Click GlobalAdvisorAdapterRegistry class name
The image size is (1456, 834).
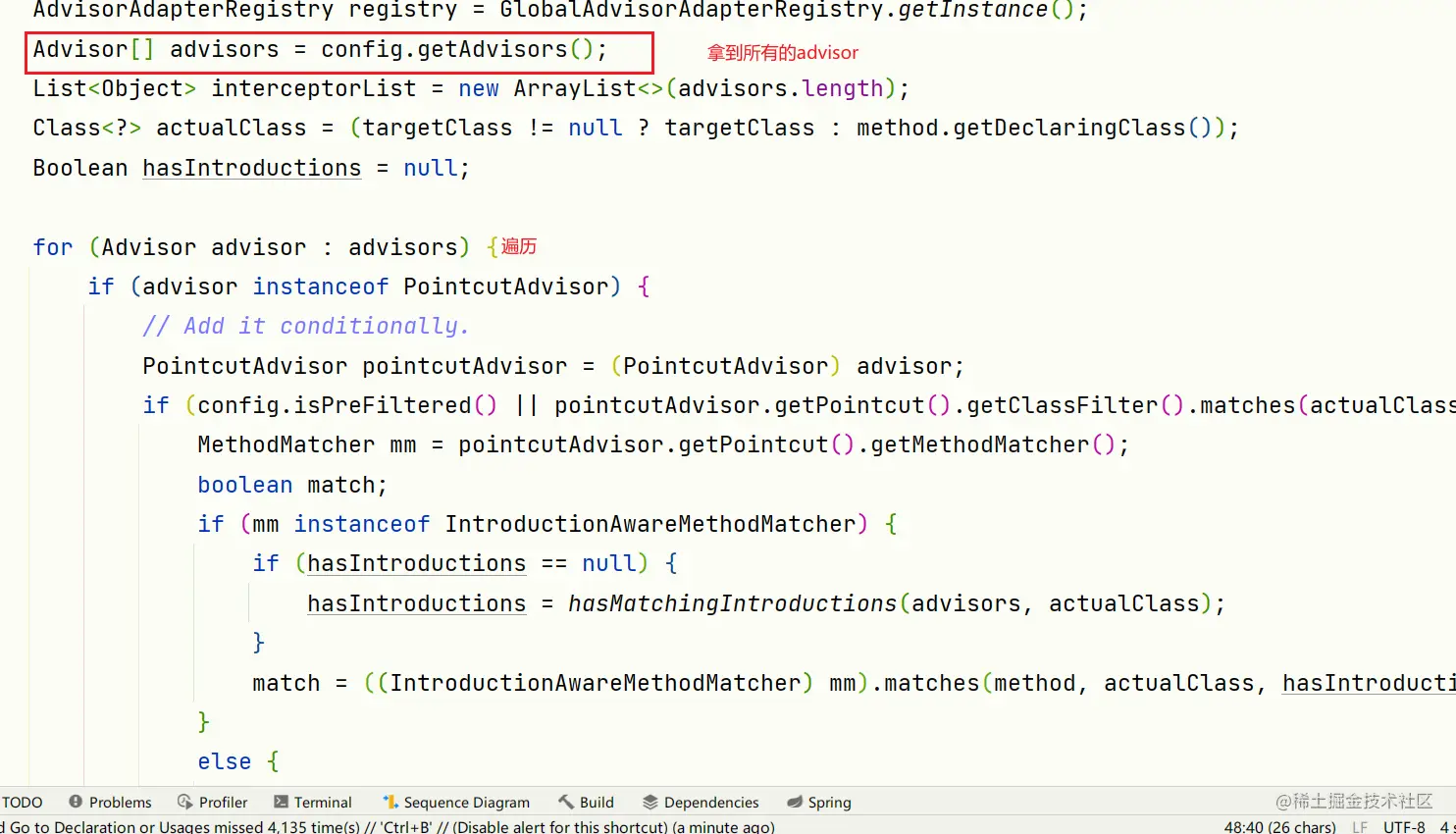click(693, 10)
